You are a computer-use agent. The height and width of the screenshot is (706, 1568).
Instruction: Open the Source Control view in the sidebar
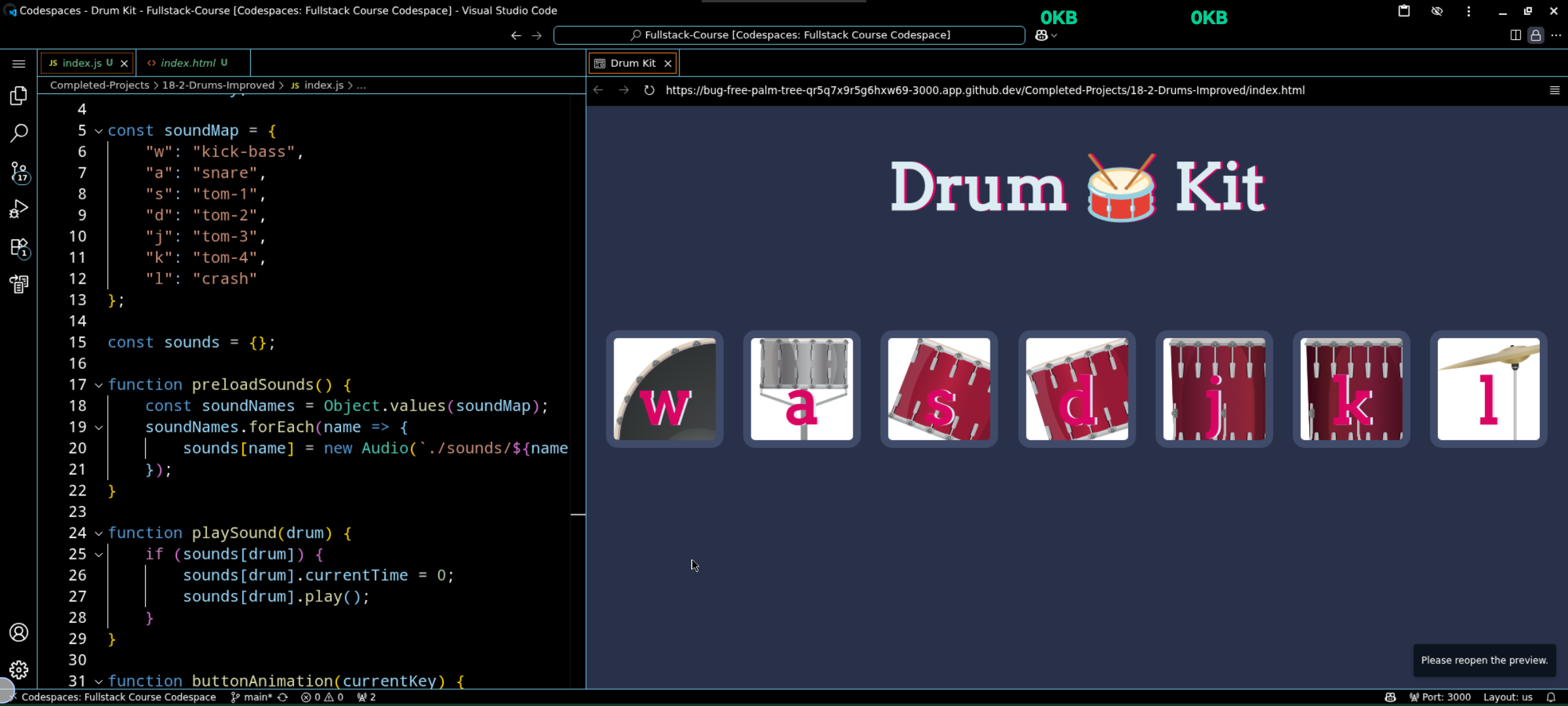click(19, 170)
